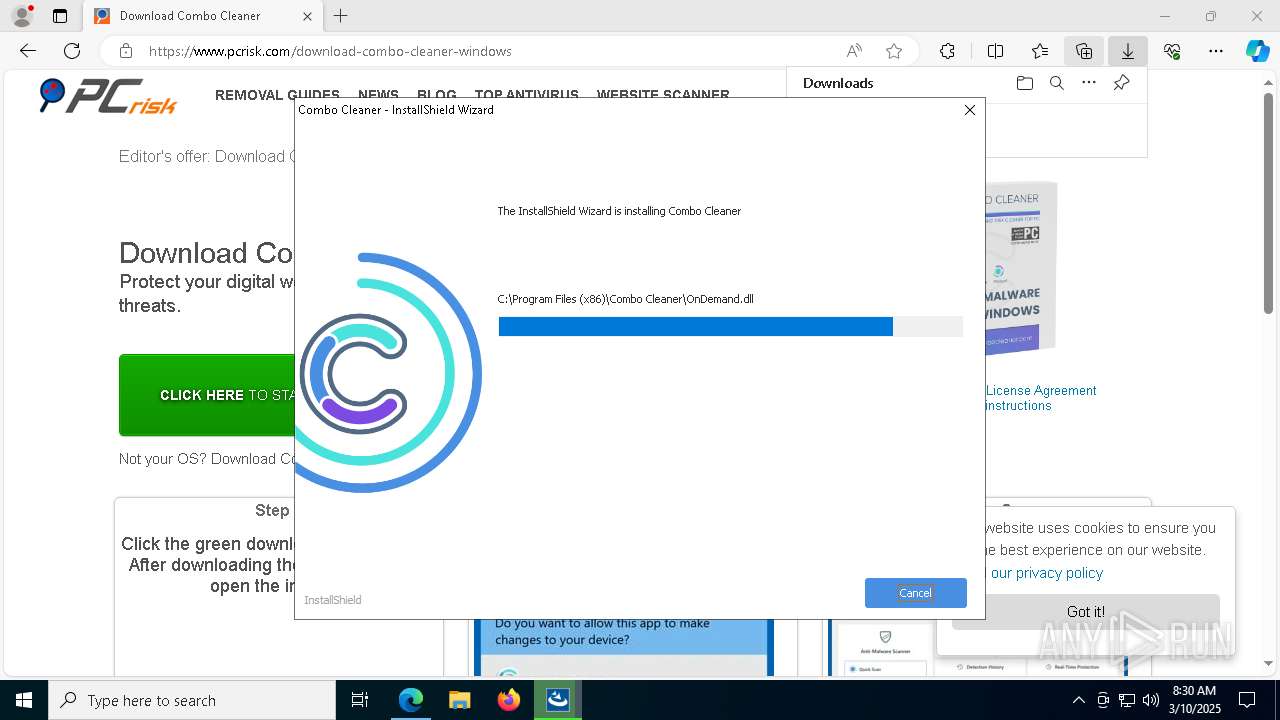This screenshot has width=1280, height=720.
Task: Click the address bar URL
Action: pyautogui.click(x=330, y=51)
